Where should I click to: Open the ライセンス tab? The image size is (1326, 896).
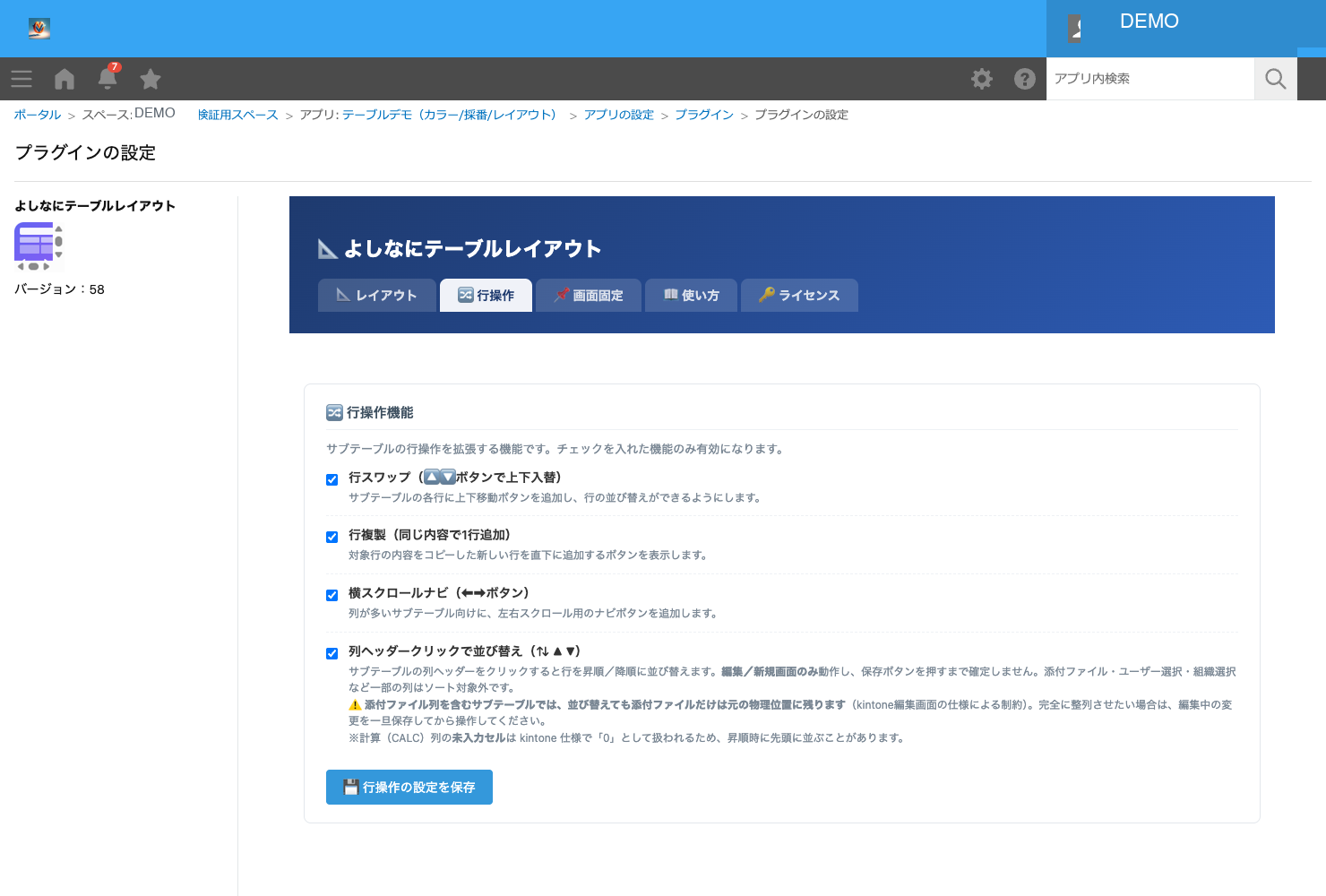coord(799,295)
